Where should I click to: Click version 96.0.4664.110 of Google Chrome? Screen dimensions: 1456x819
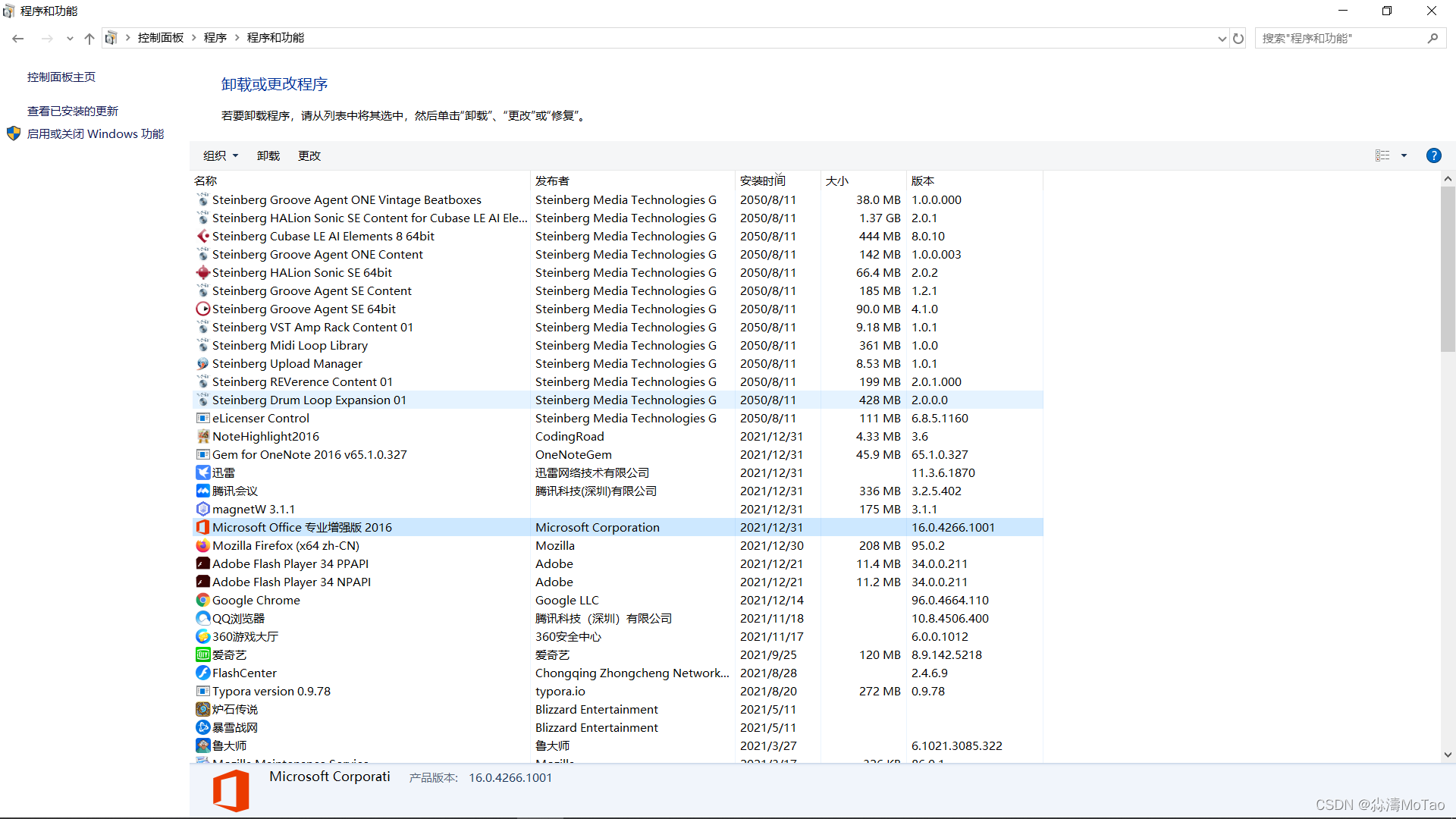point(949,600)
